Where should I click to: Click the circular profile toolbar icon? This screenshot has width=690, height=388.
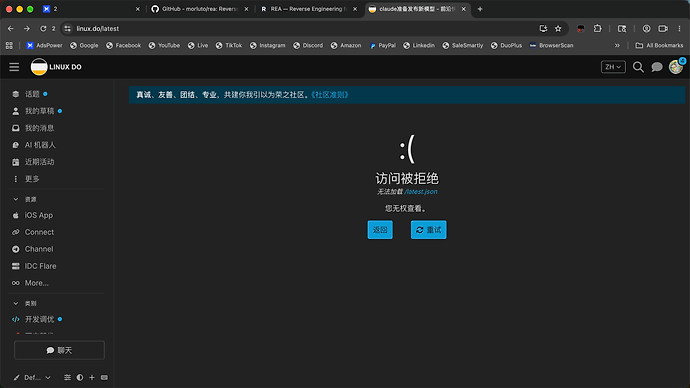click(646, 29)
